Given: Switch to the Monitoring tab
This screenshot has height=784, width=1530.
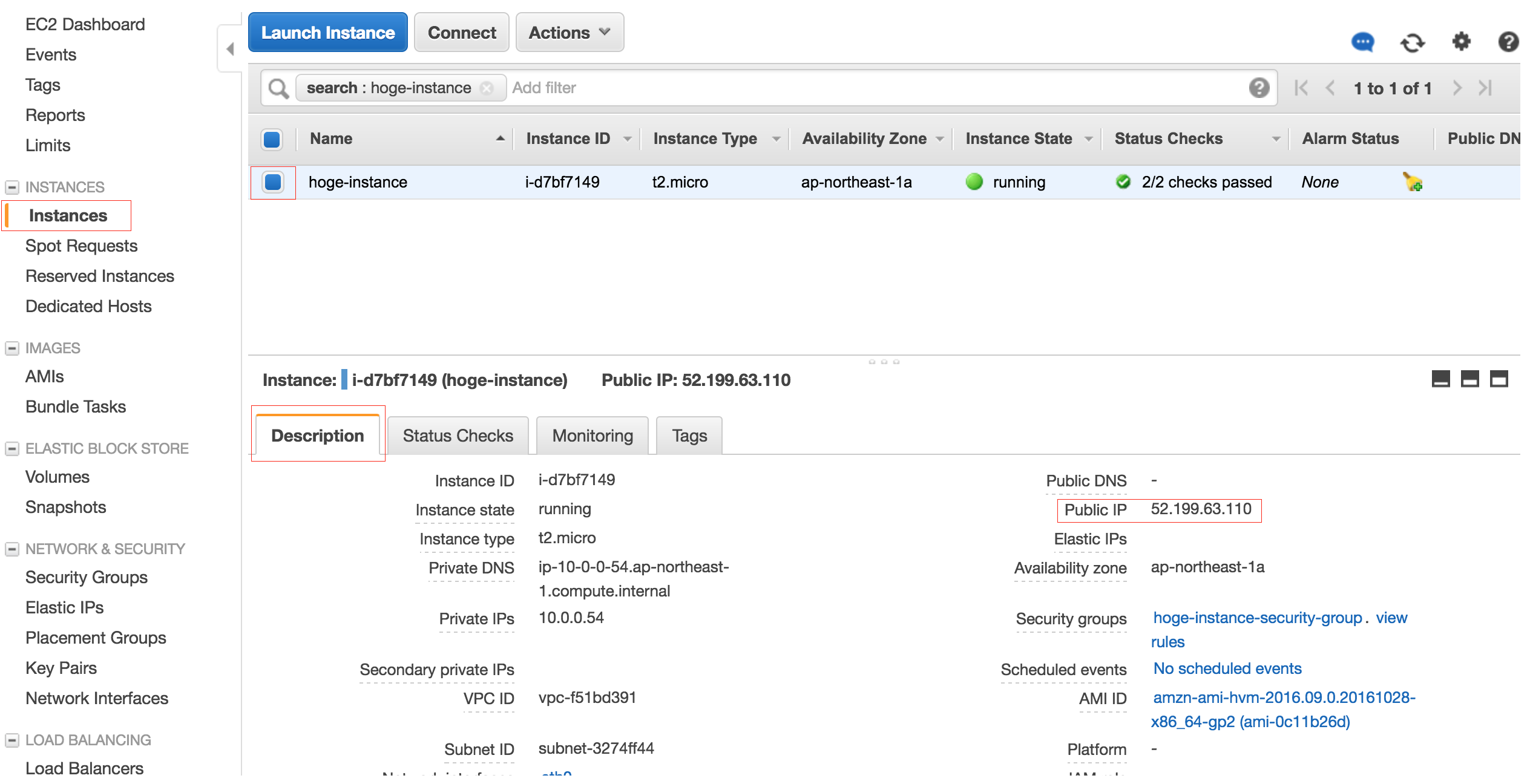Looking at the screenshot, I should [x=593, y=435].
